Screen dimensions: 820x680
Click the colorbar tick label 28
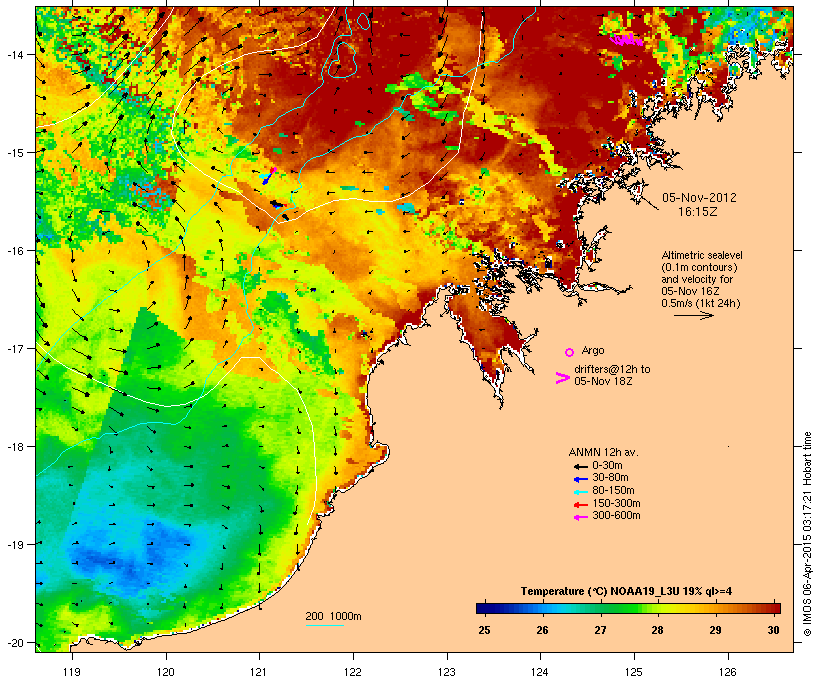[657, 630]
